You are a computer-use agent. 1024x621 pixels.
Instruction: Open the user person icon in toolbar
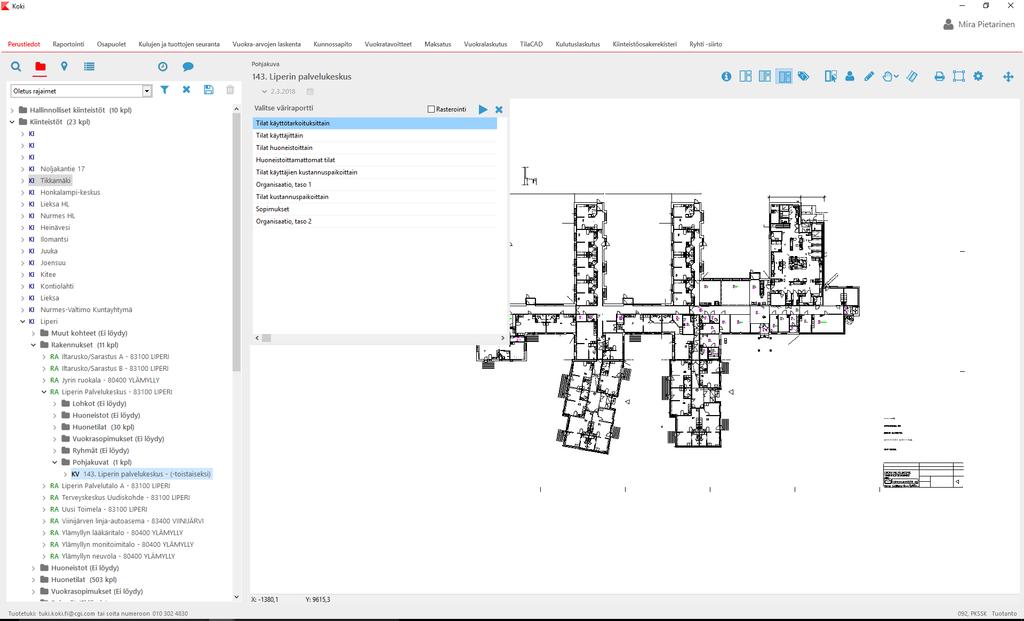pyautogui.click(x=850, y=76)
